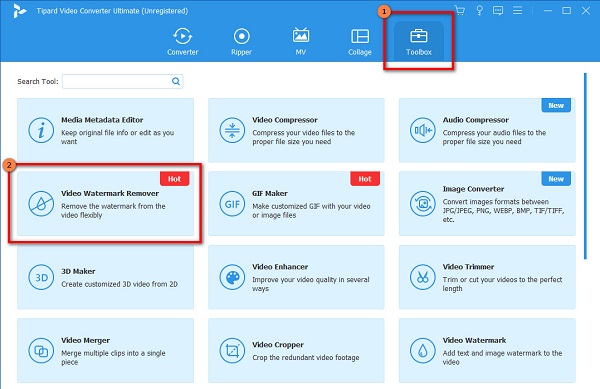Open the GIF Maker icon
This screenshot has width=600, height=389.
pyautogui.click(x=232, y=203)
